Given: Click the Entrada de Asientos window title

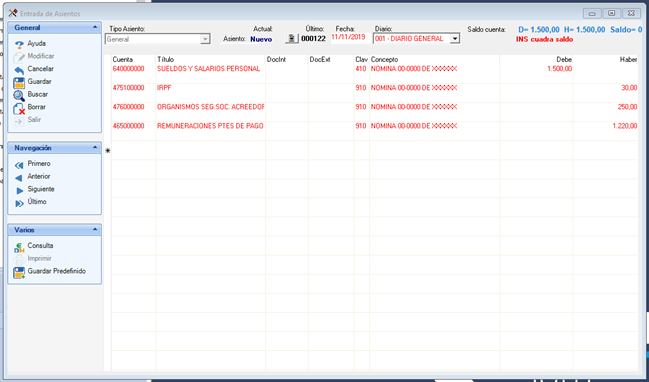Looking at the screenshot, I should (x=50, y=14).
